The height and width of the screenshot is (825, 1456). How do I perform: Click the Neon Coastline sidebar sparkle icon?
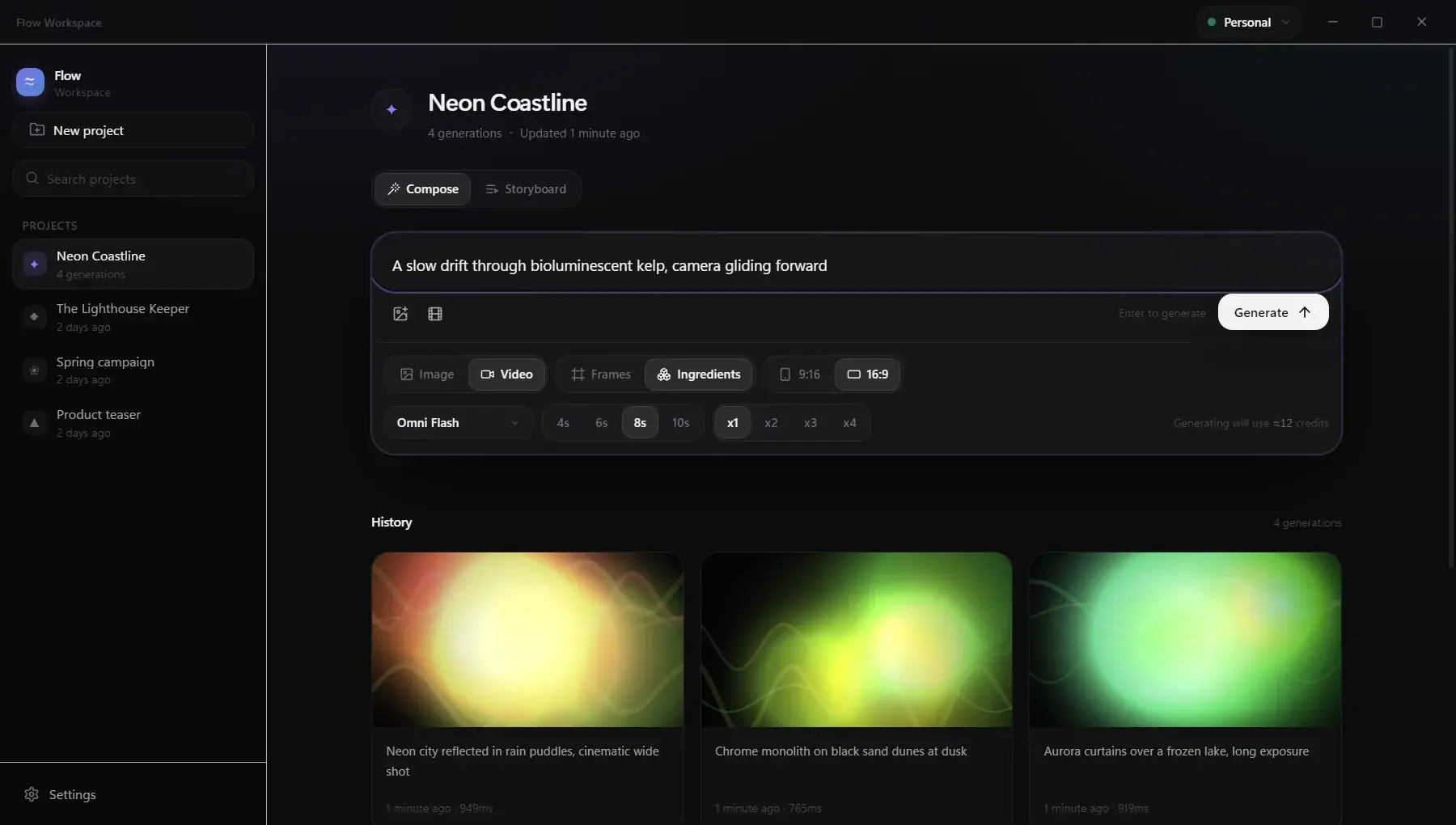click(x=34, y=264)
